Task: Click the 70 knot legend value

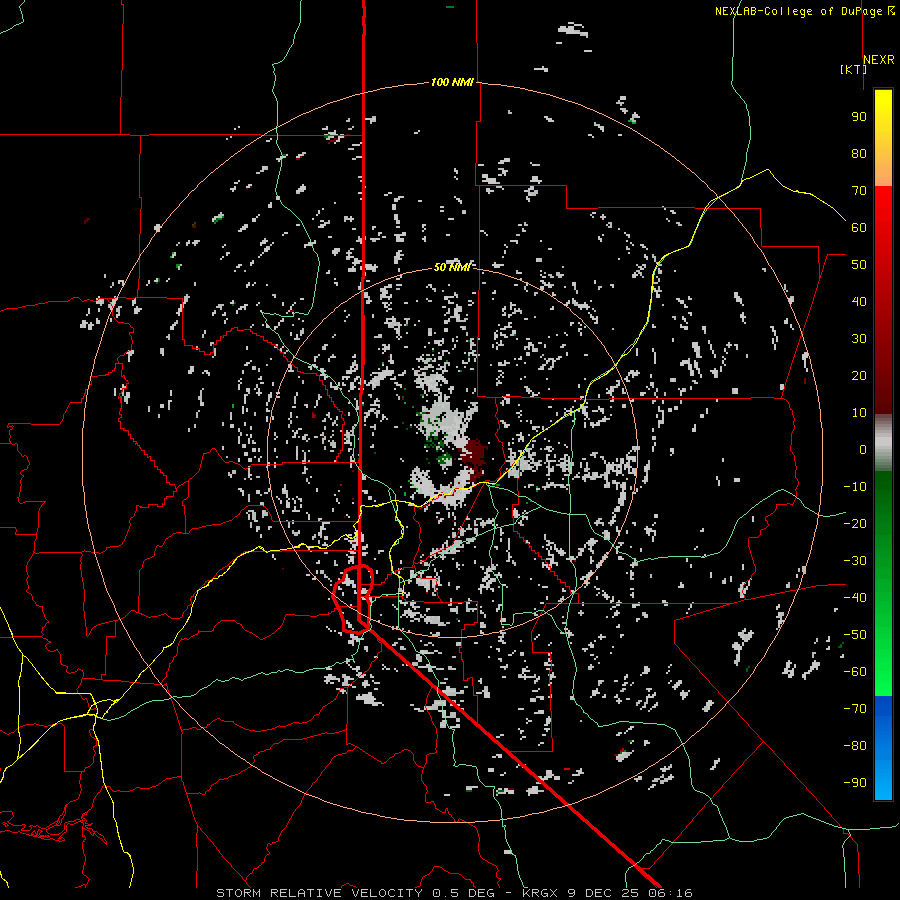Action: tap(859, 191)
